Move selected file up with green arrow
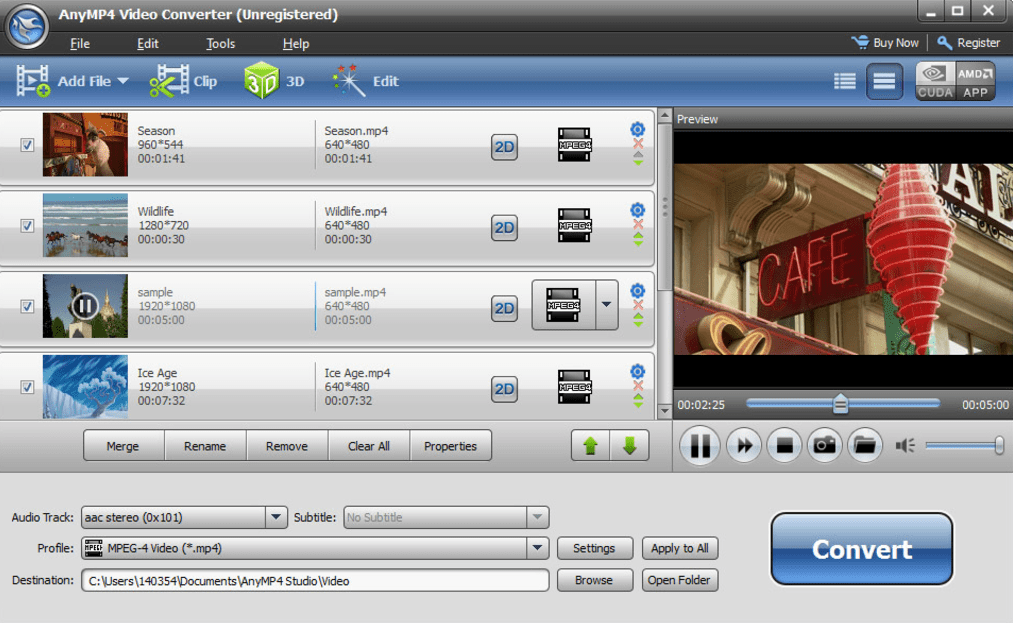Image resolution: width=1013 pixels, height=623 pixels. (590, 446)
